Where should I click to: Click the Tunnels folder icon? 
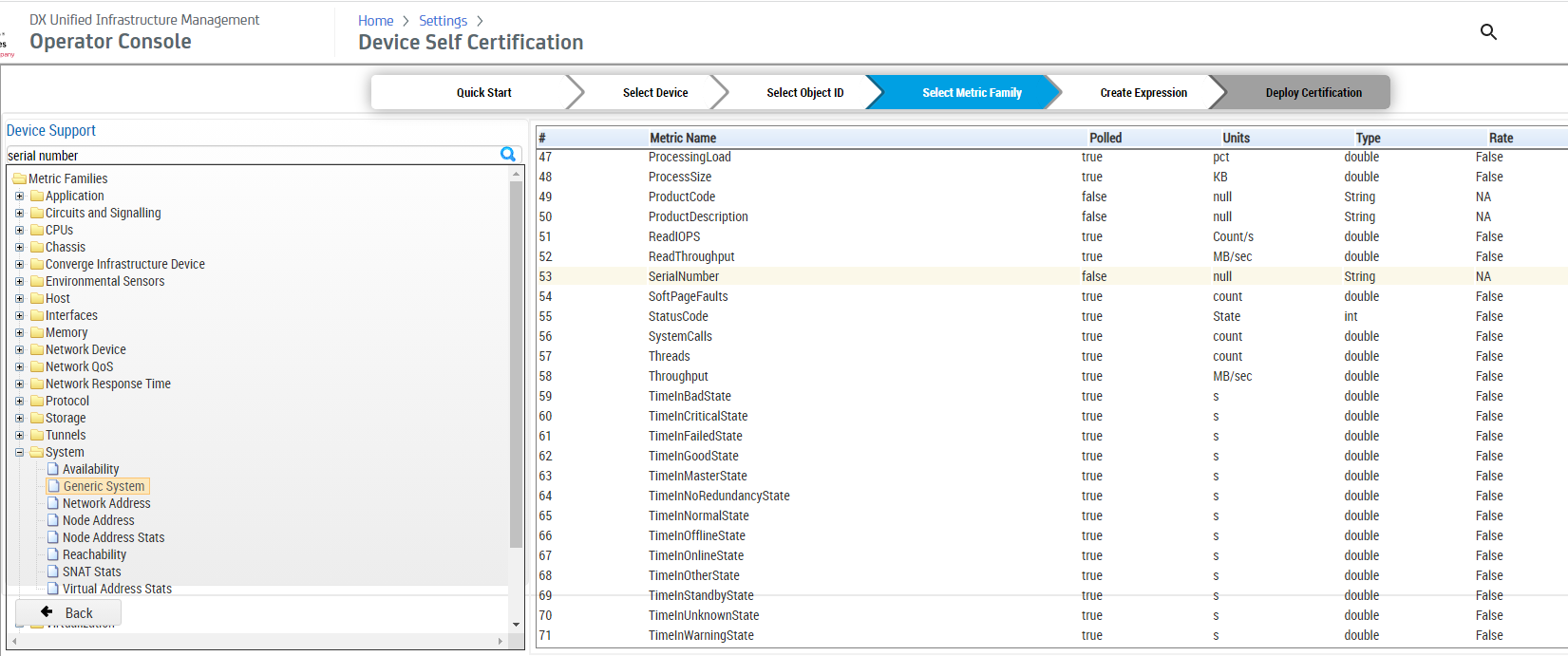[37, 435]
